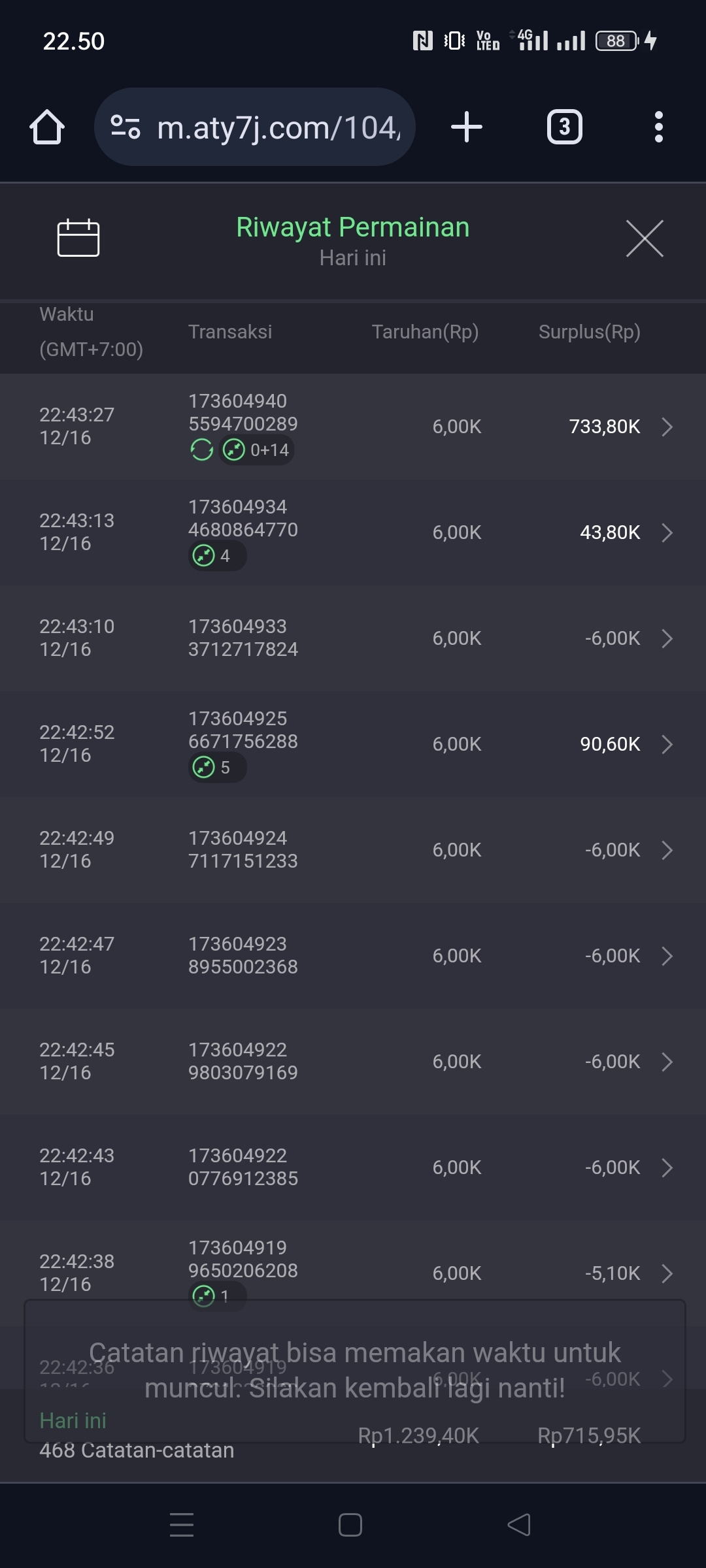Expand details for 90,60K surplus row
The height and width of the screenshot is (1568, 706).
667,744
